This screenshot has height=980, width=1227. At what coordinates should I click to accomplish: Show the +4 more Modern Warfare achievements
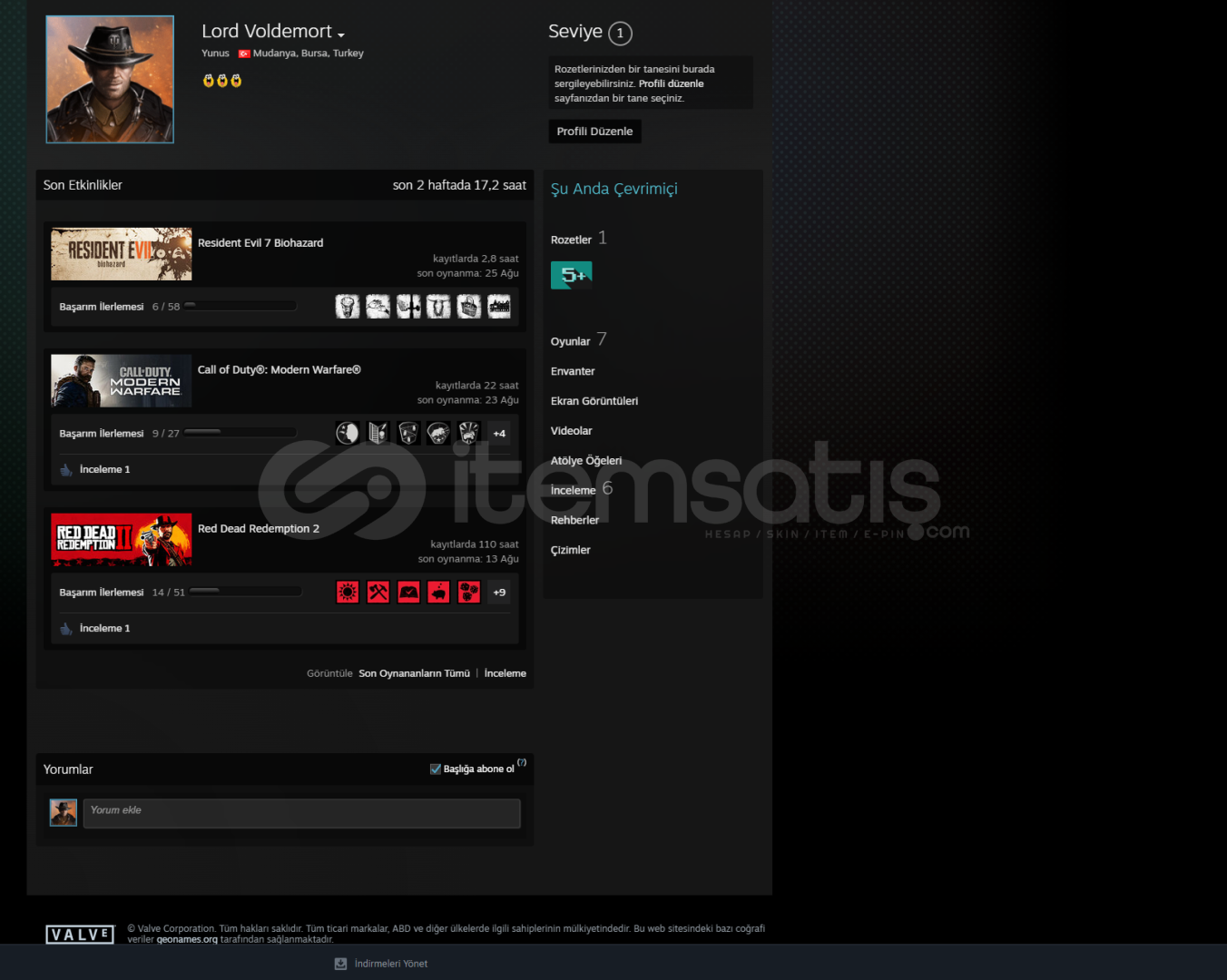499,434
